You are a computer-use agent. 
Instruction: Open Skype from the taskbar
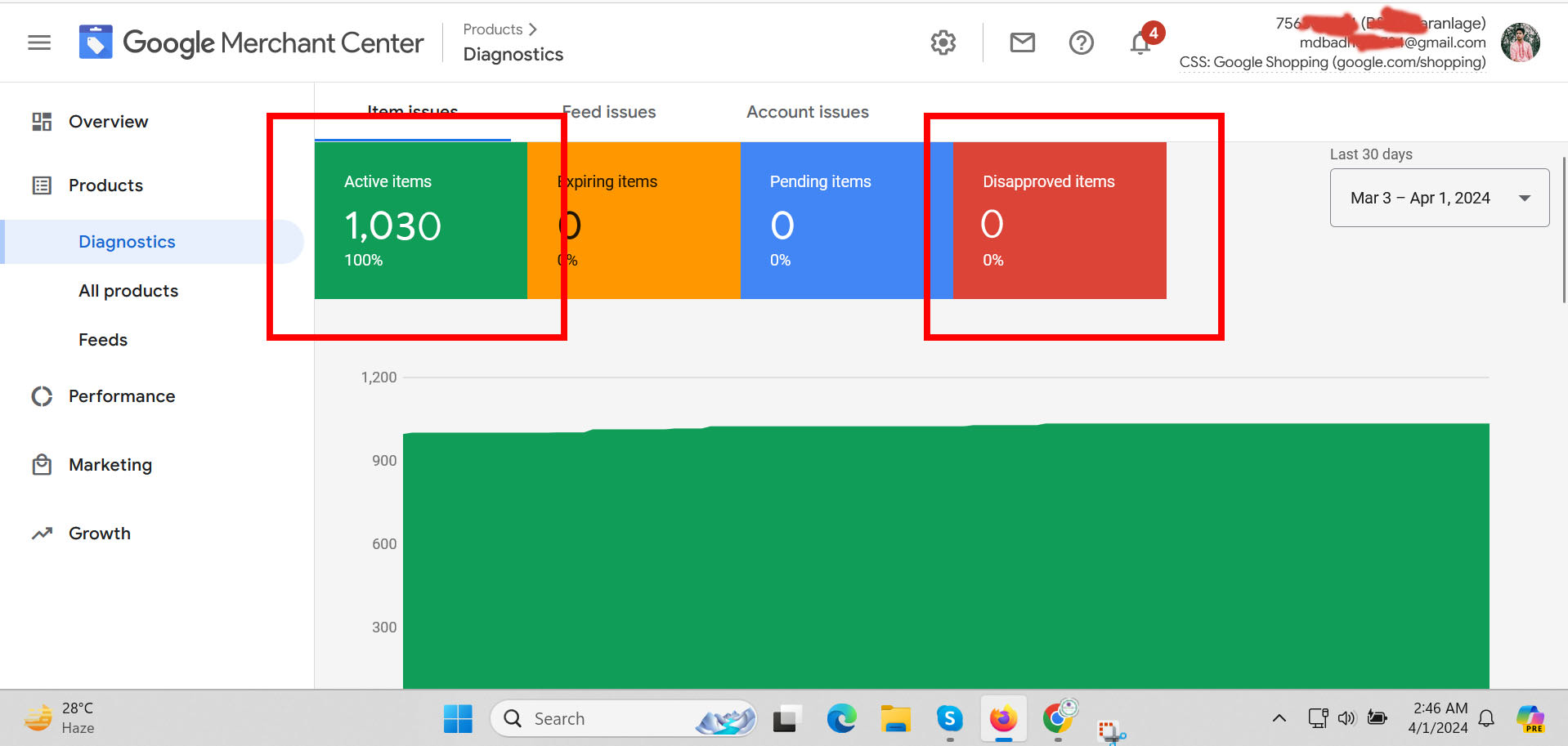pos(950,719)
